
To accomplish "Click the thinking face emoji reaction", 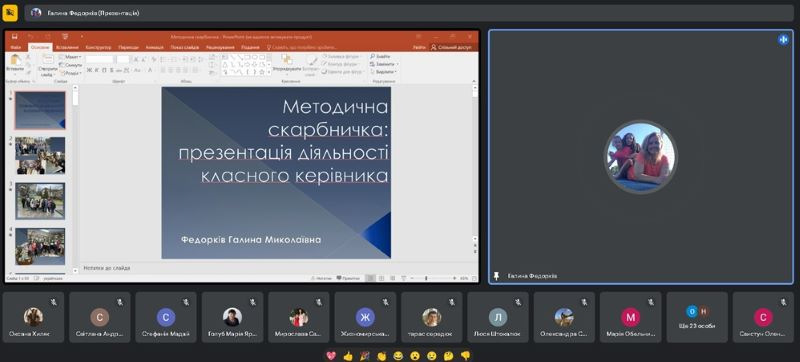I will [448, 356].
